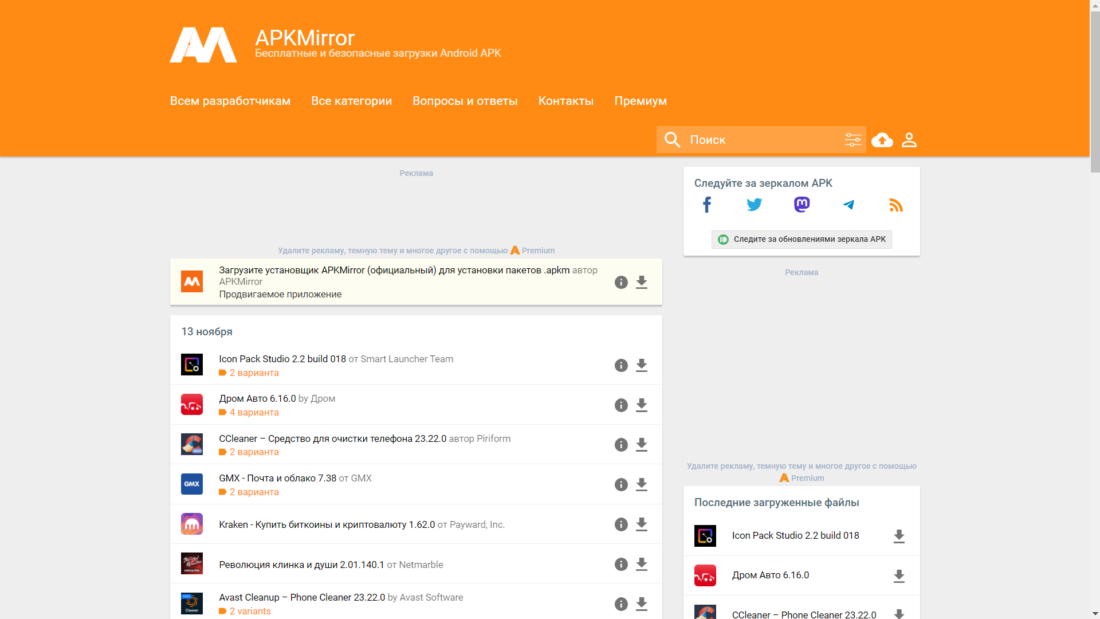Open Kraken 1.62.0 app link

tap(326, 524)
